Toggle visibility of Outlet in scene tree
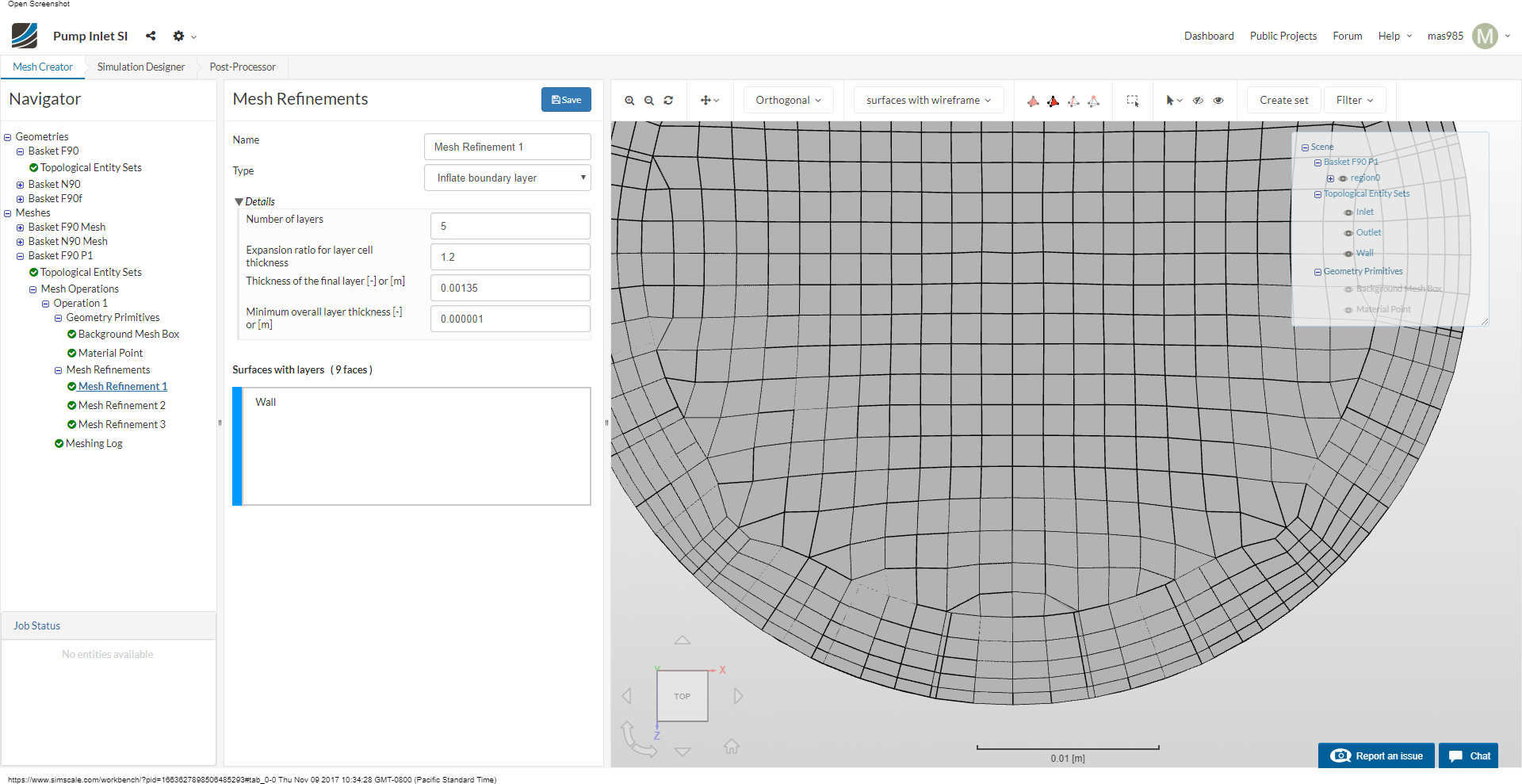 pyautogui.click(x=1348, y=233)
